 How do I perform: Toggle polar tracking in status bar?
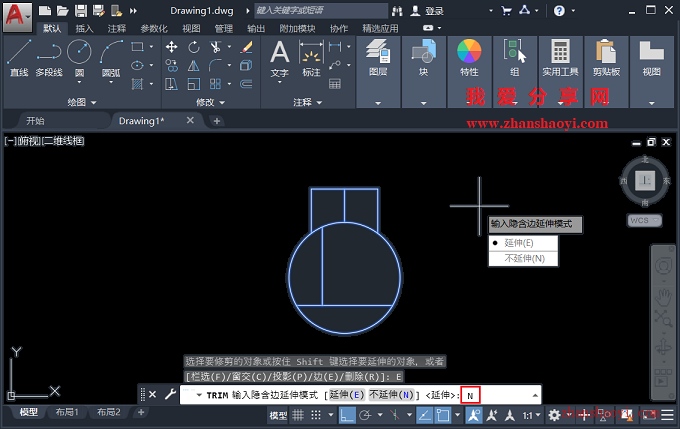pos(365,416)
